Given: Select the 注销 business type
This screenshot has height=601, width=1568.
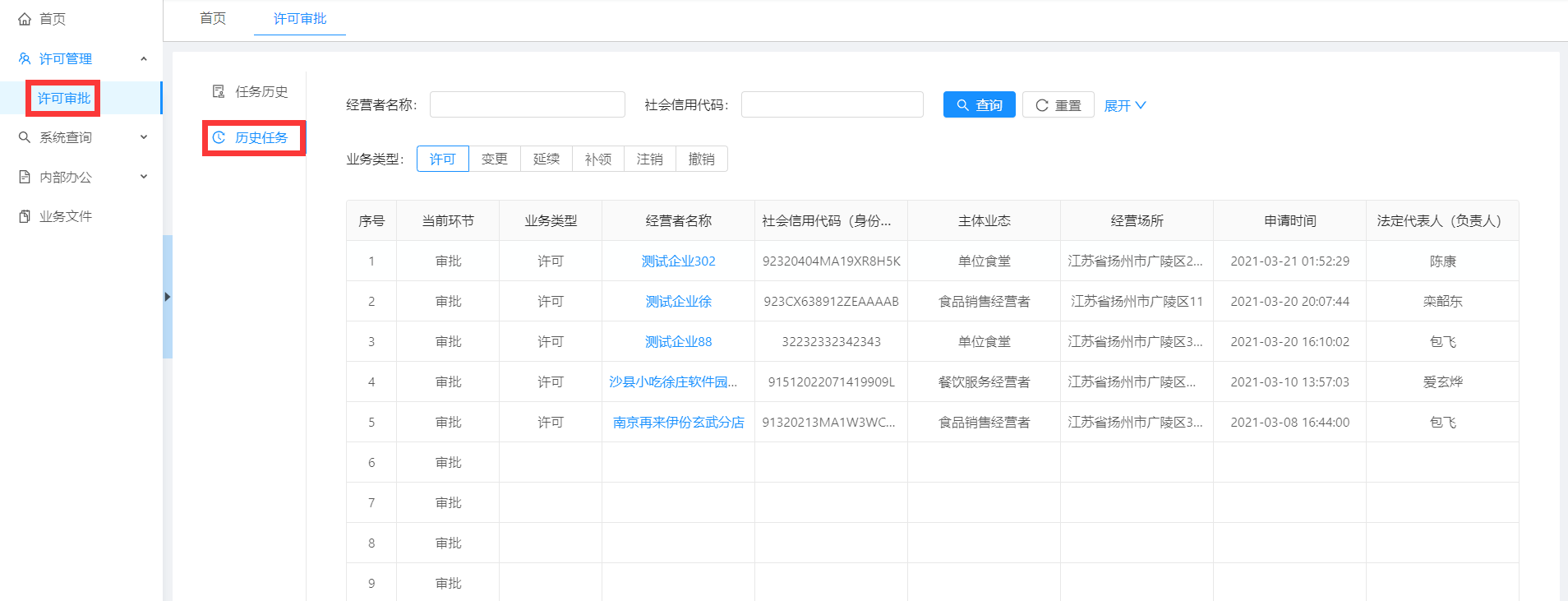Looking at the screenshot, I should [x=649, y=159].
